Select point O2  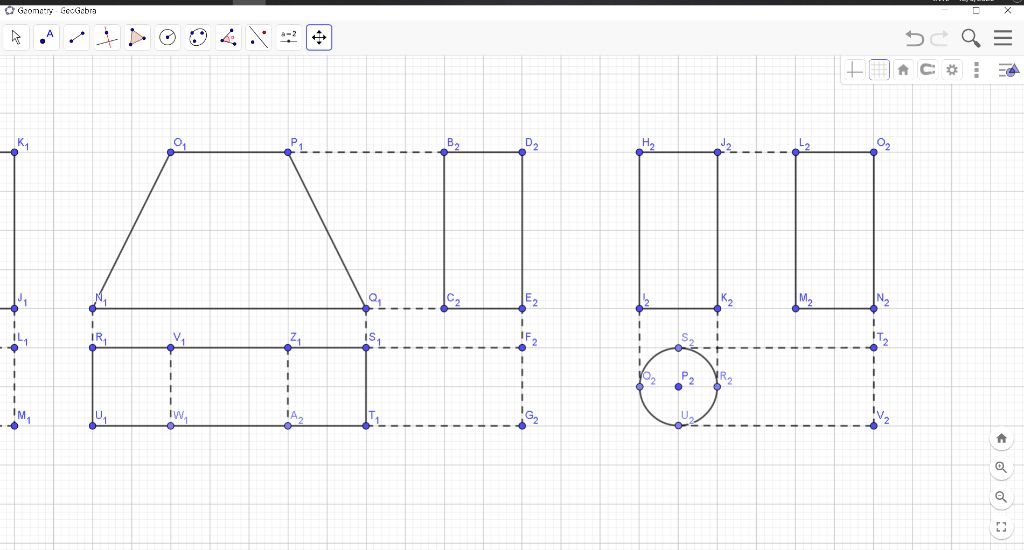click(x=874, y=152)
